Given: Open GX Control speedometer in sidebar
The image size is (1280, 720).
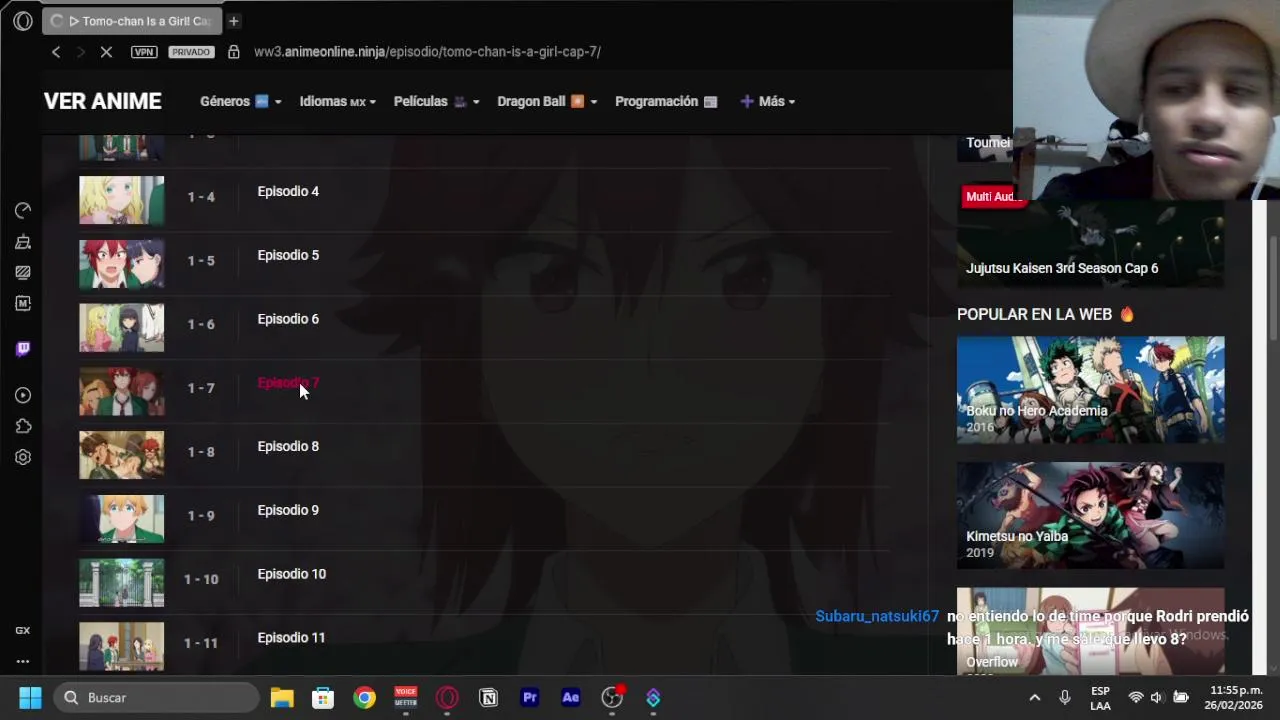Looking at the screenshot, I should click(x=22, y=210).
